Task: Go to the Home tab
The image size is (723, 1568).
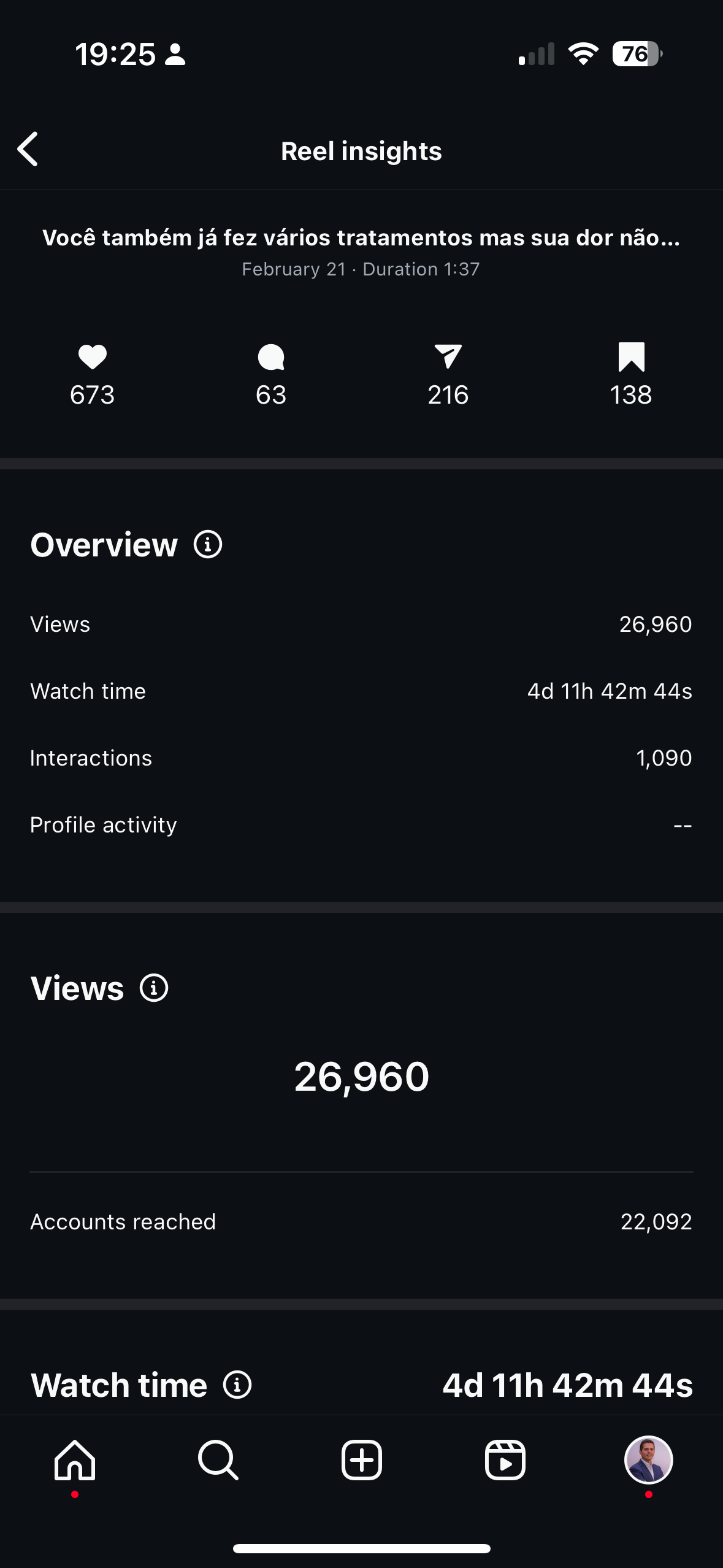Action: 75,1461
